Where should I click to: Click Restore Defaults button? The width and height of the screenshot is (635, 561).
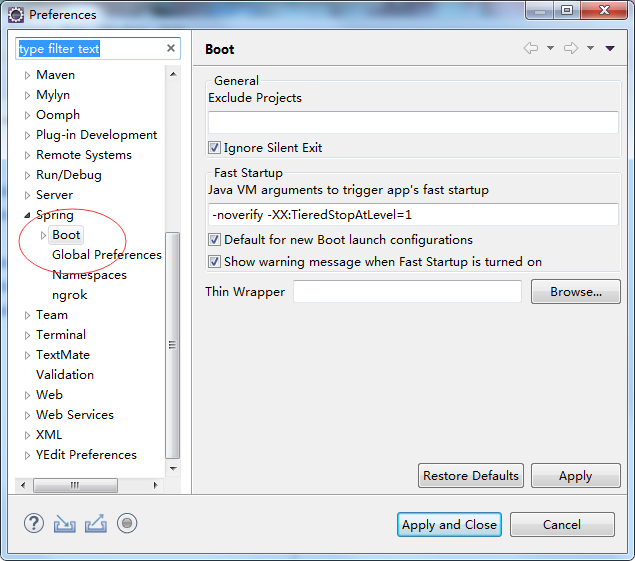[x=471, y=476]
